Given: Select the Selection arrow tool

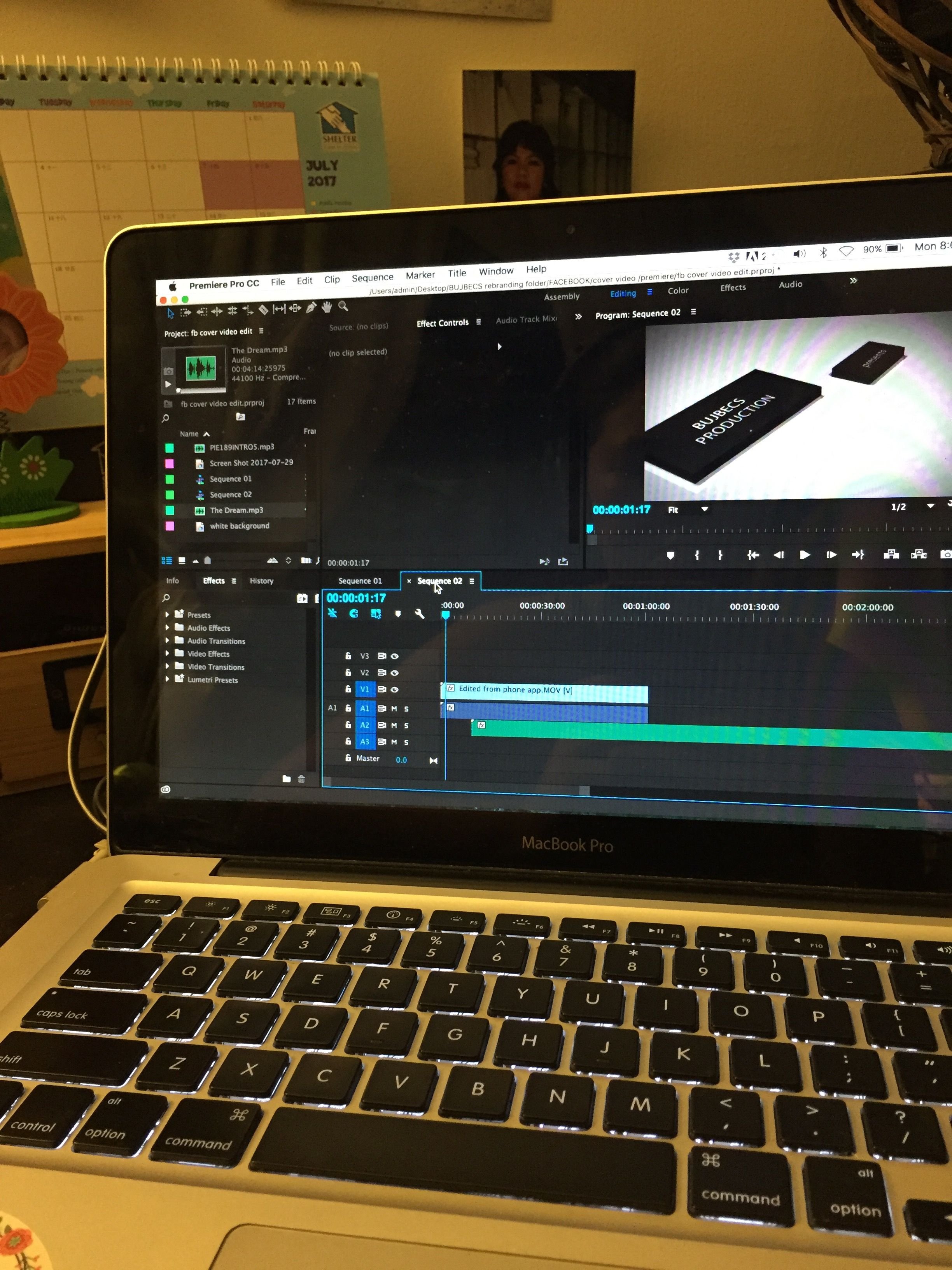Looking at the screenshot, I should (x=170, y=314).
